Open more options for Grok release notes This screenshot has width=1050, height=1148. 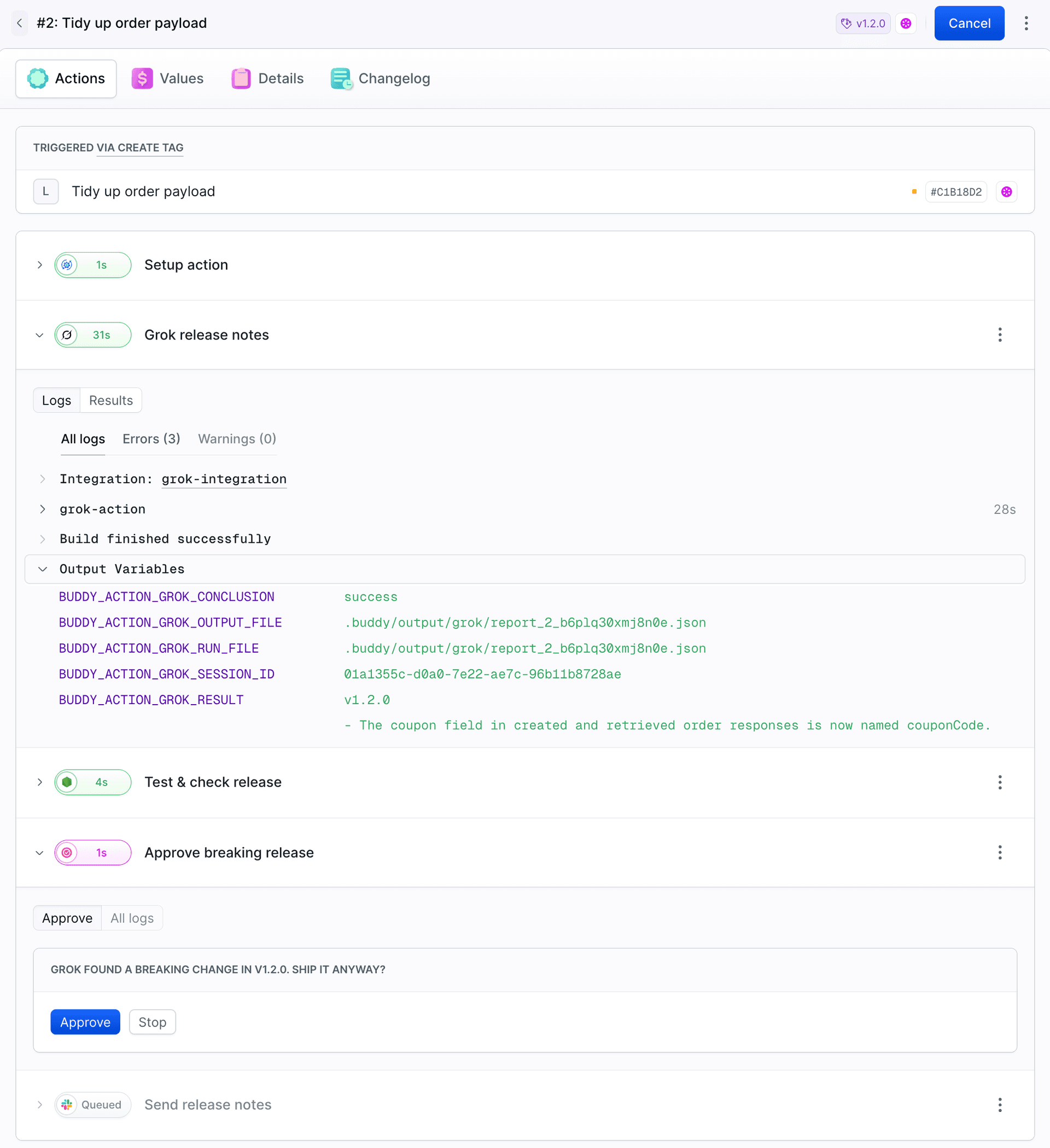click(999, 335)
